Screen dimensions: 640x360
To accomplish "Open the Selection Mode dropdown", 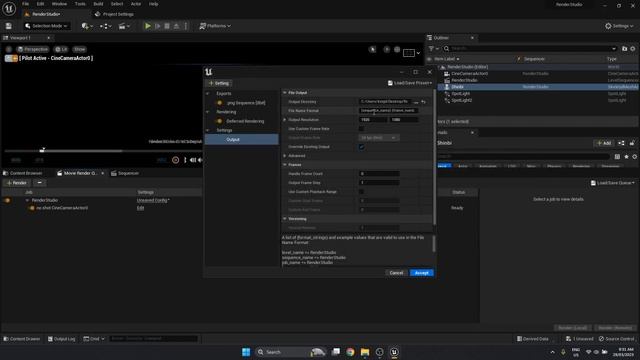I will pos(46,26).
